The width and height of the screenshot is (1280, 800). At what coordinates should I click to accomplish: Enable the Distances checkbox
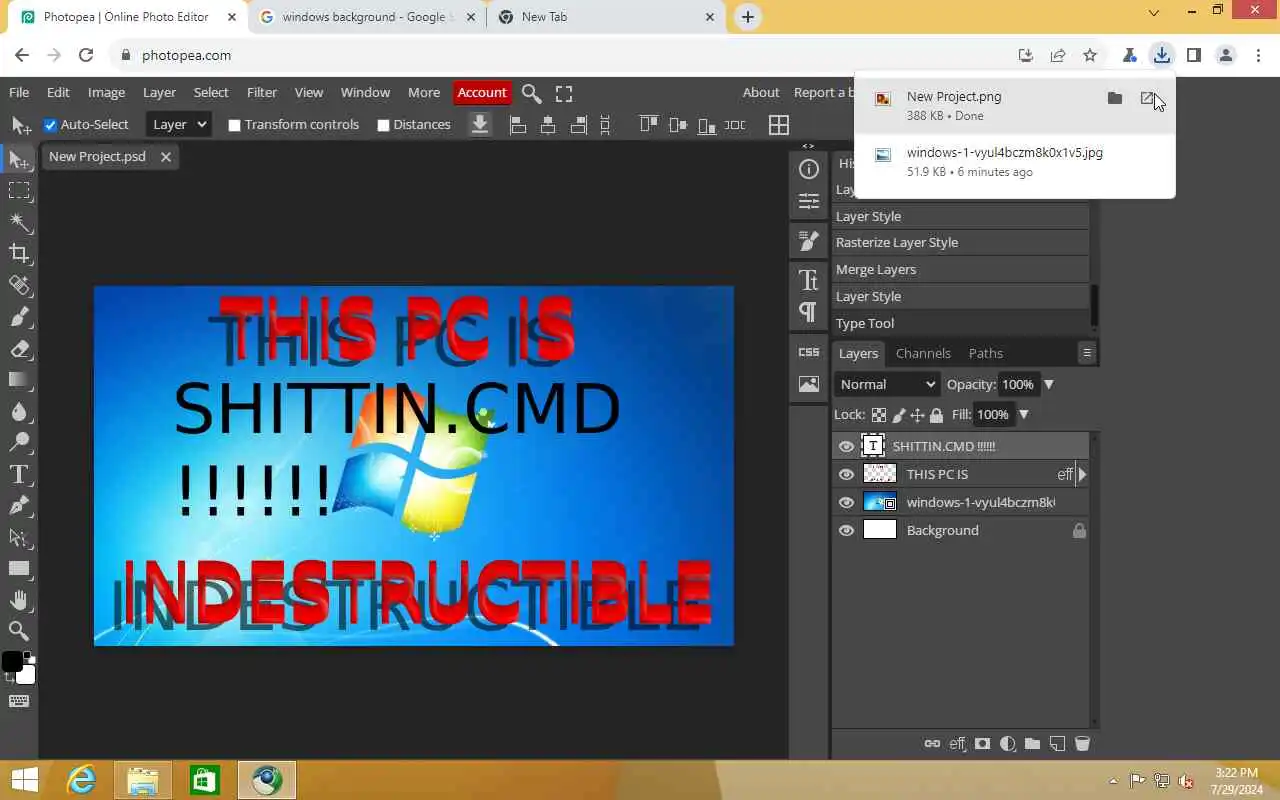coord(383,125)
